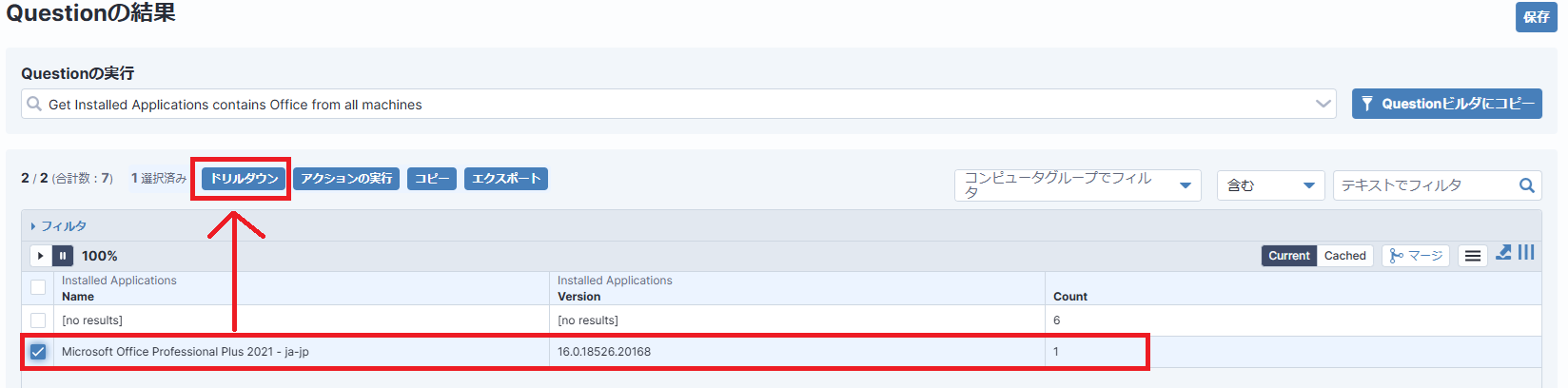This screenshot has height=388, width=1568.
Task: Click the ドリルダウン button
Action: [244, 179]
